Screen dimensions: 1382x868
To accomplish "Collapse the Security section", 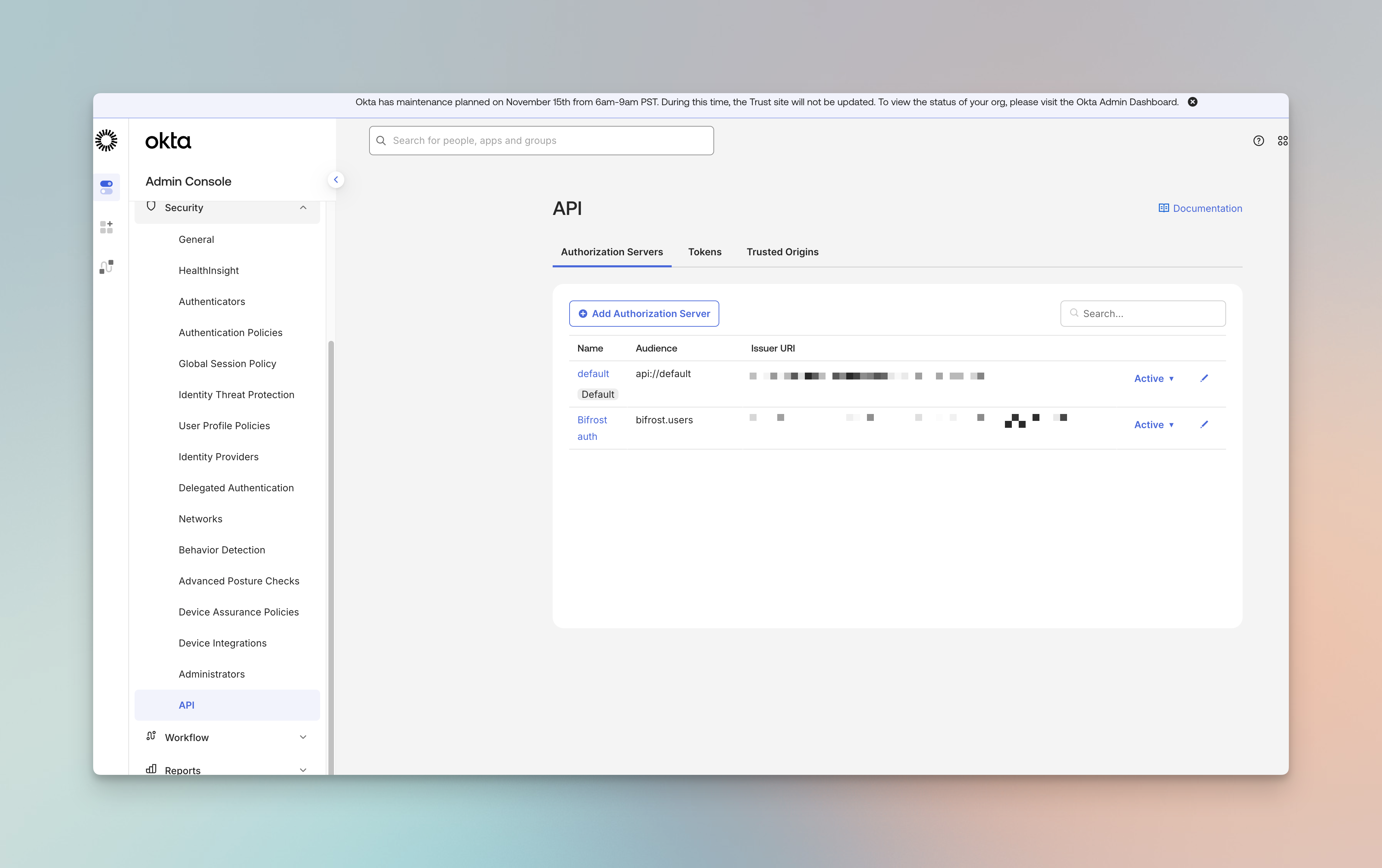I will pos(303,207).
